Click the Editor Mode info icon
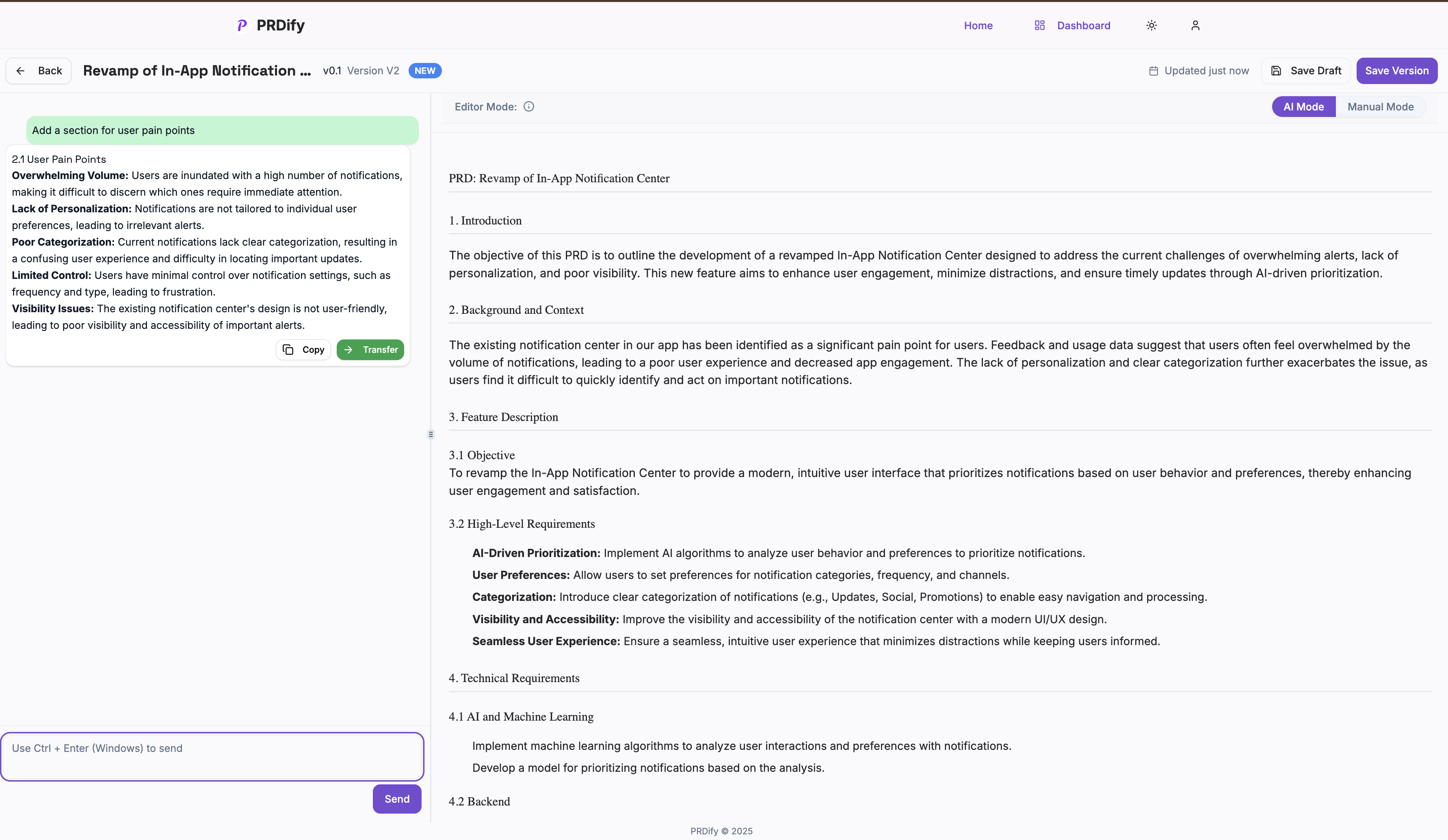Viewport: 1448px width, 840px height. pyautogui.click(x=529, y=107)
